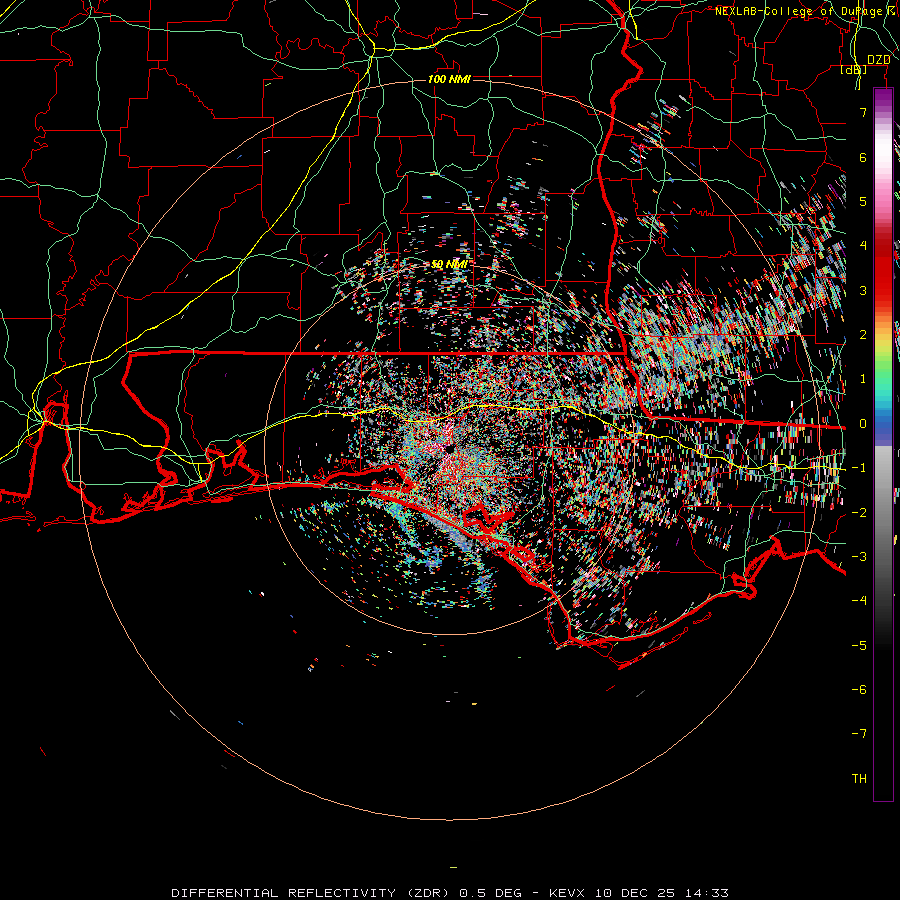The image size is (900, 900).
Task: Click the legend value -4
Action: (x=859, y=601)
